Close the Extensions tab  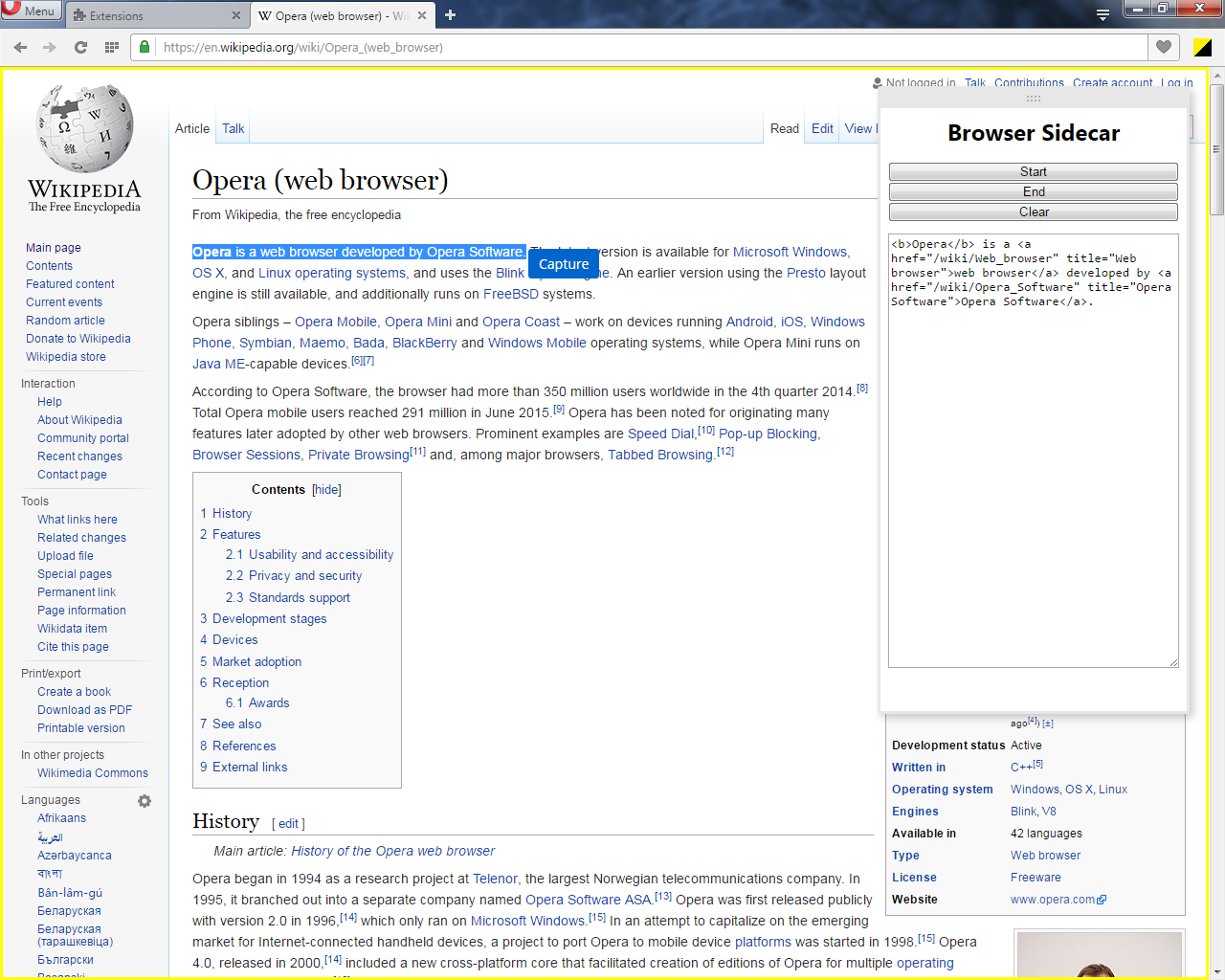[x=236, y=15]
